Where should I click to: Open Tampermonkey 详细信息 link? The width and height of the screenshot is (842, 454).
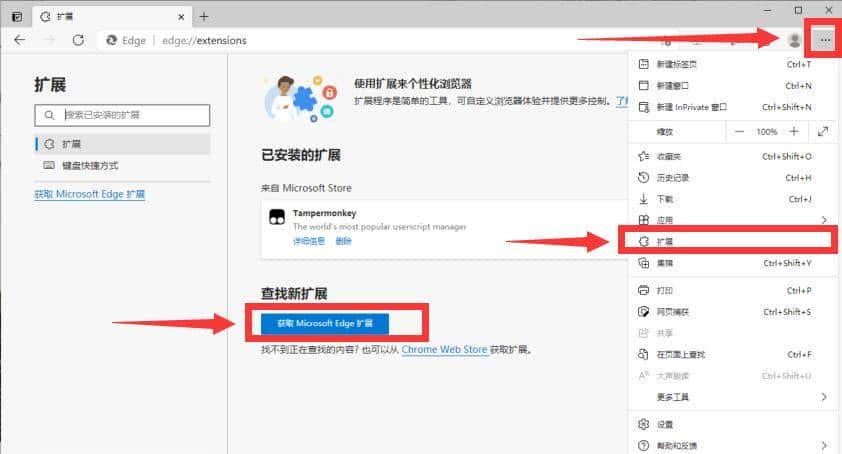pyautogui.click(x=309, y=241)
